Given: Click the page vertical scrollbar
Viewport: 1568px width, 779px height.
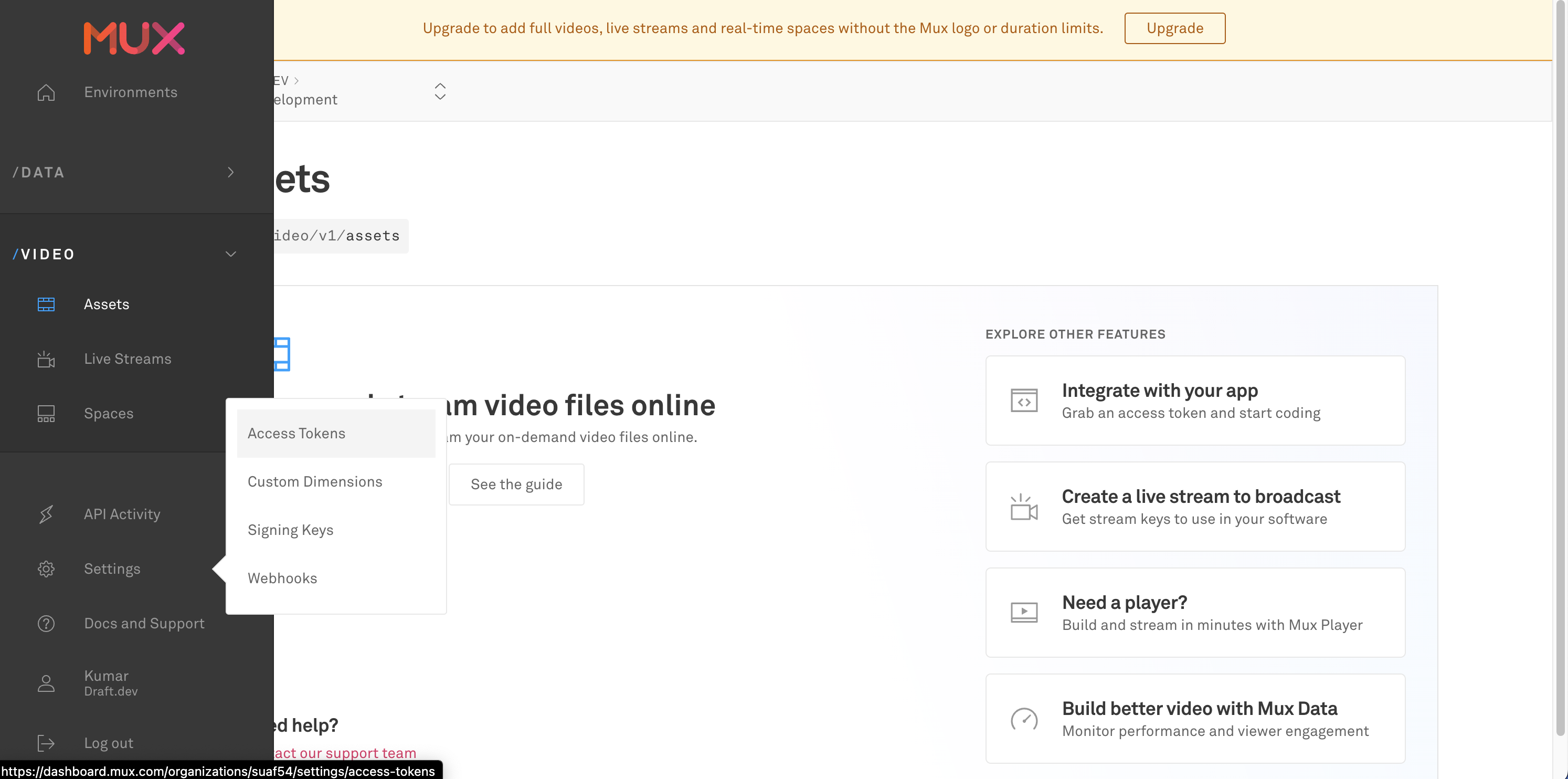Looking at the screenshot, I should pos(1560,365).
